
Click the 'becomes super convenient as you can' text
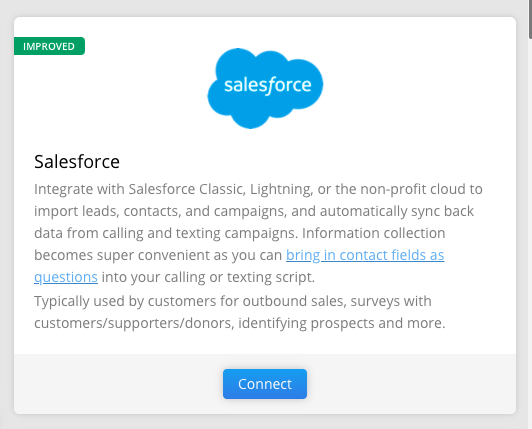pos(158,255)
